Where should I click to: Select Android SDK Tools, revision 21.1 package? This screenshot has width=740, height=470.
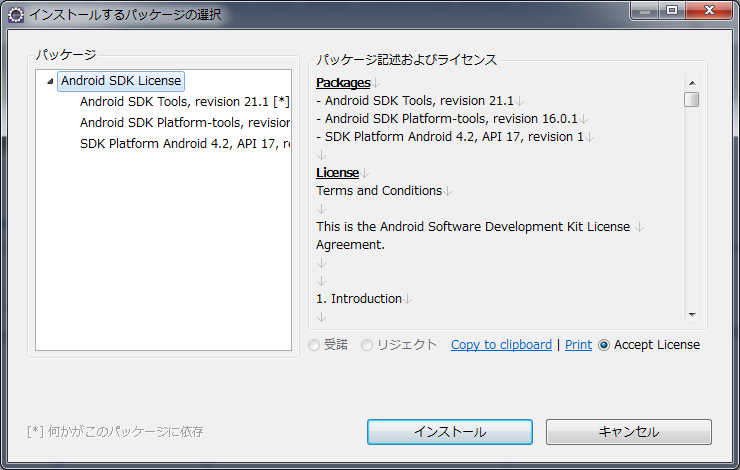coord(185,102)
